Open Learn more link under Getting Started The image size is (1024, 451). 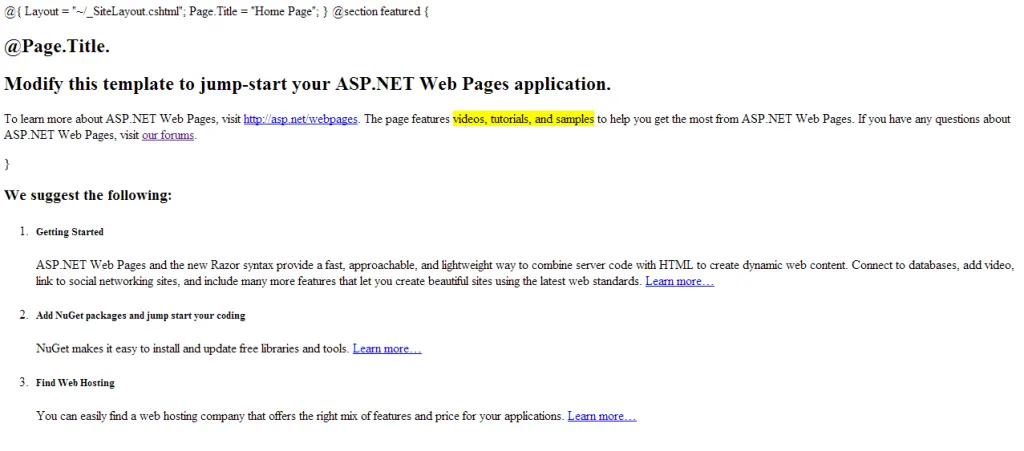[x=679, y=281]
